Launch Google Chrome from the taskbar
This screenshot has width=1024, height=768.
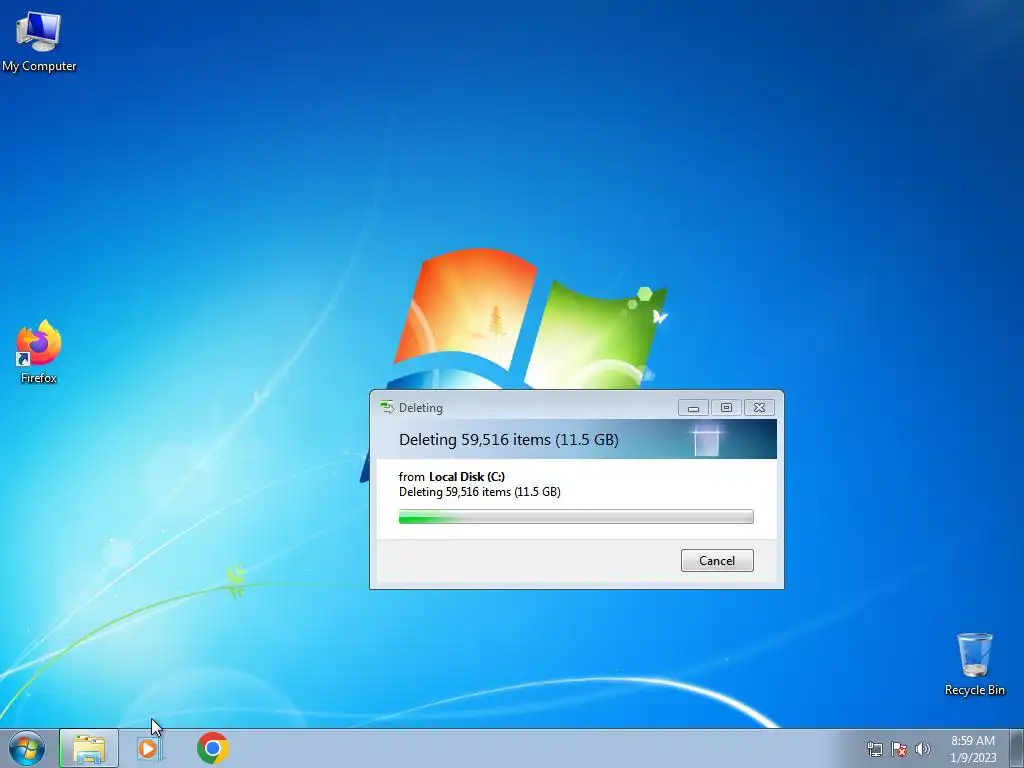212,748
